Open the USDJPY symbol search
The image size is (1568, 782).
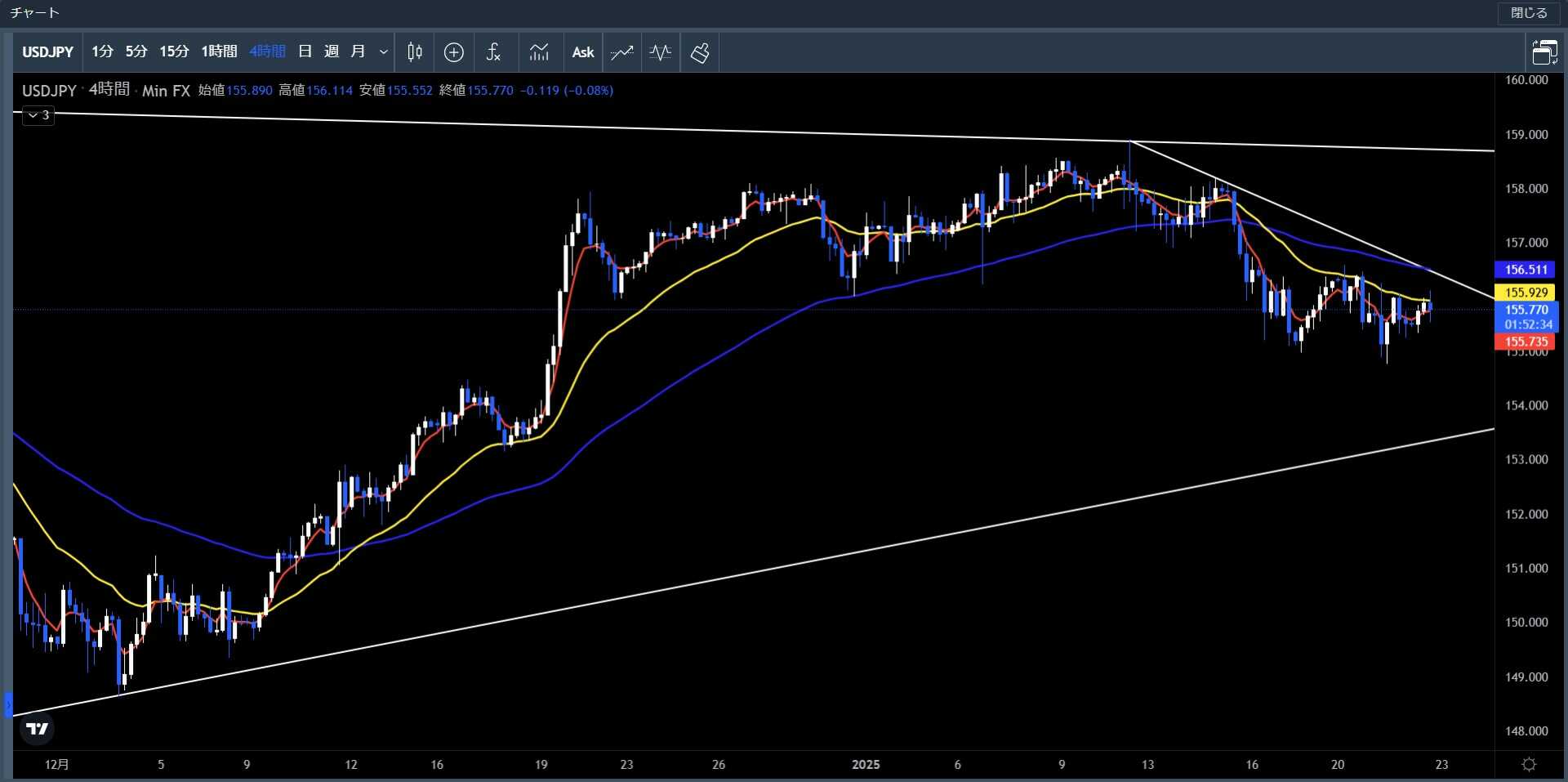(x=47, y=52)
